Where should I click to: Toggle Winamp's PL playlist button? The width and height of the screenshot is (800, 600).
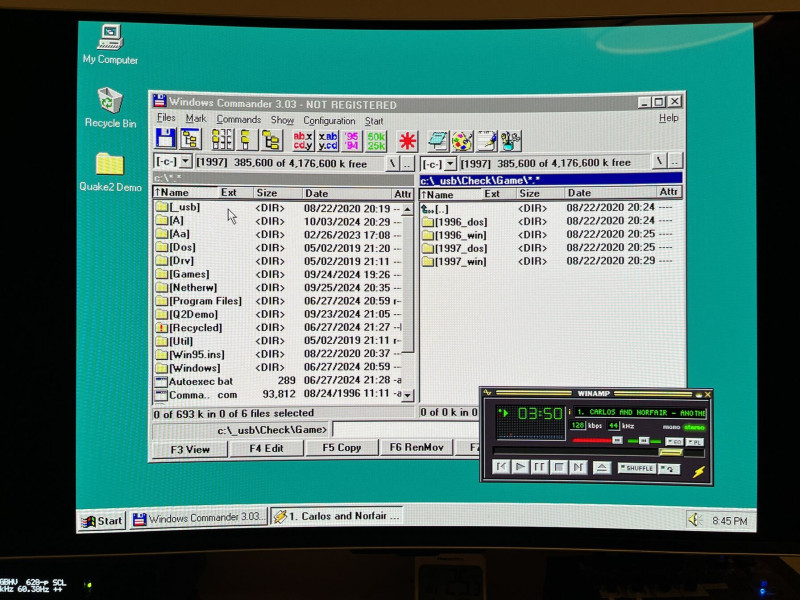tap(695, 442)
